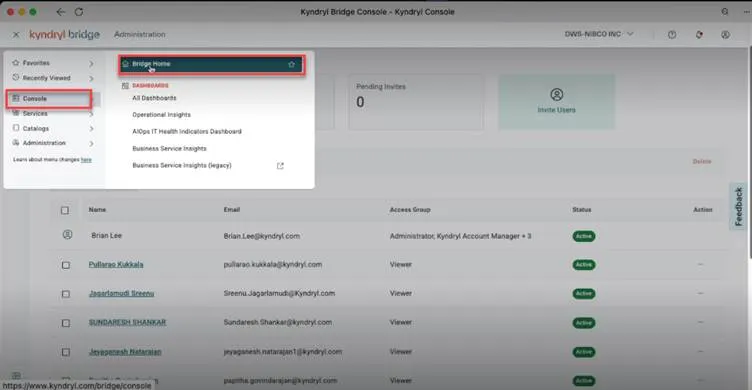
Task: Click the Active status badge for Brian Lee
Action: [x=584, y=236]
